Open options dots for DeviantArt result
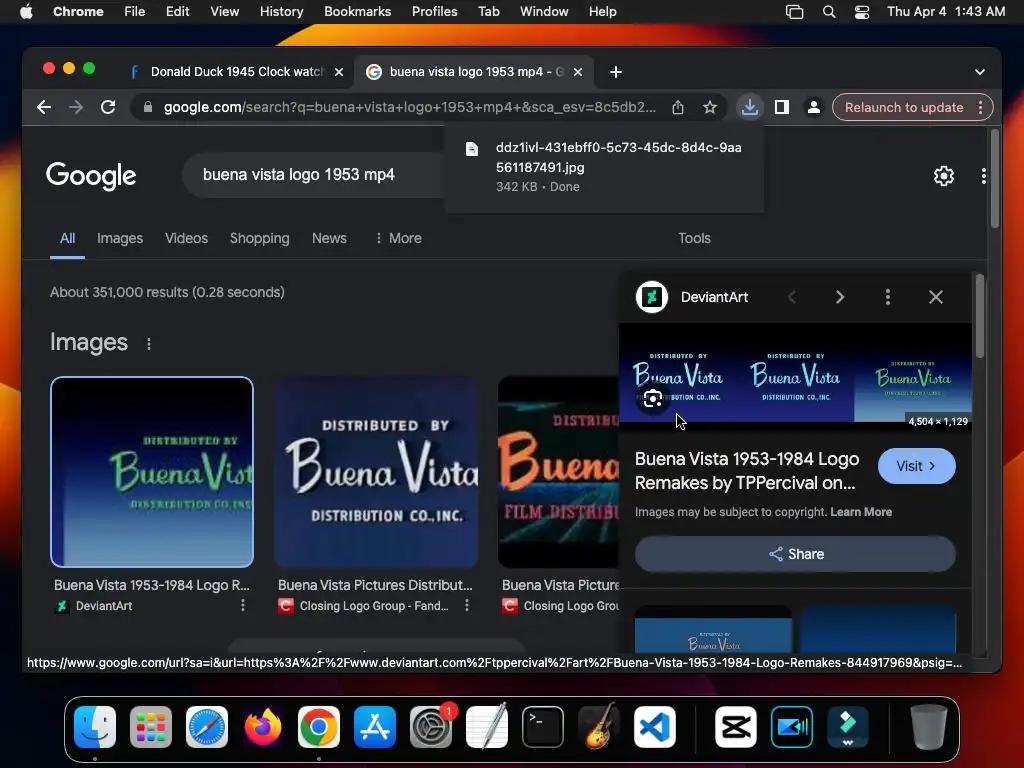 pos(243,605)
